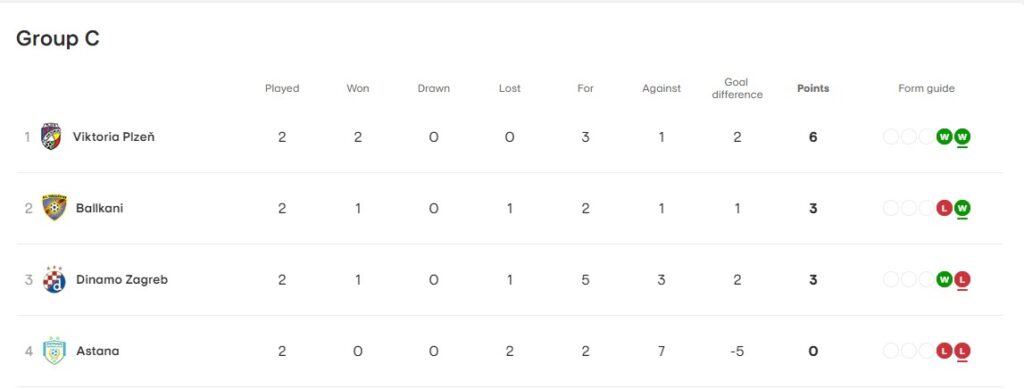Viewport: 1024px width, 389px height.
Task: Click the Viktoria Plzeň club crest
Action: [51, 137]
